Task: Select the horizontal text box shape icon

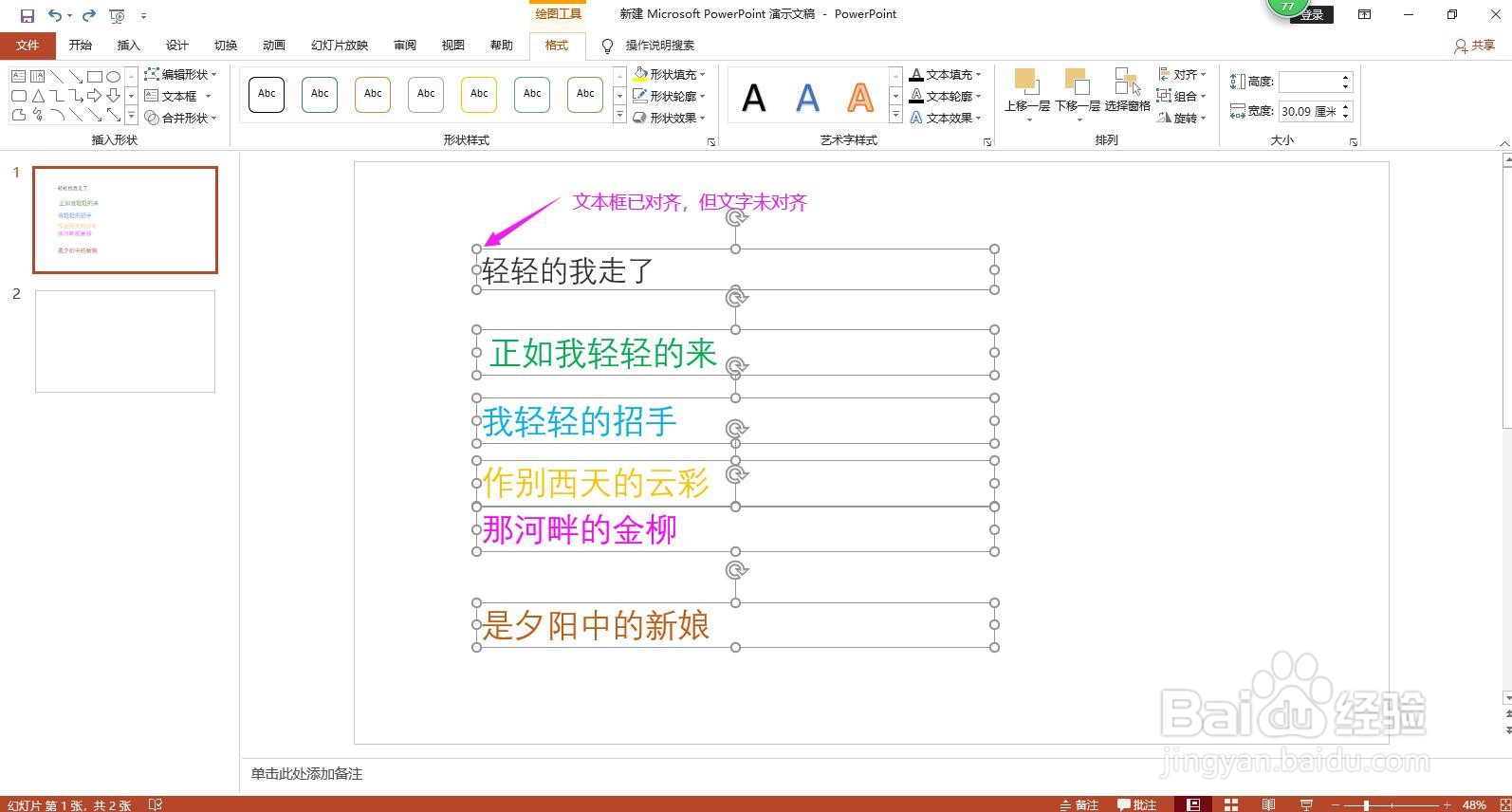Action: [x=19, y=76]
